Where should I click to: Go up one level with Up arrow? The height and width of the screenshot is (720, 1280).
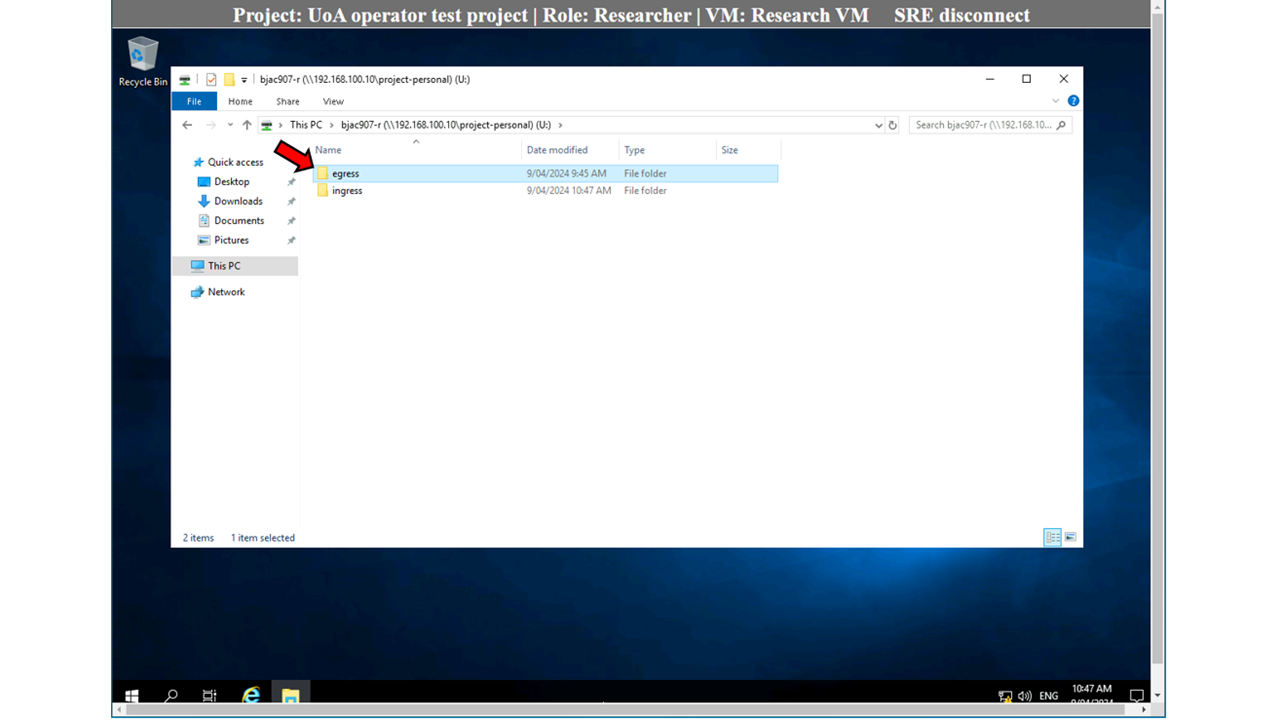coord(247,125)
